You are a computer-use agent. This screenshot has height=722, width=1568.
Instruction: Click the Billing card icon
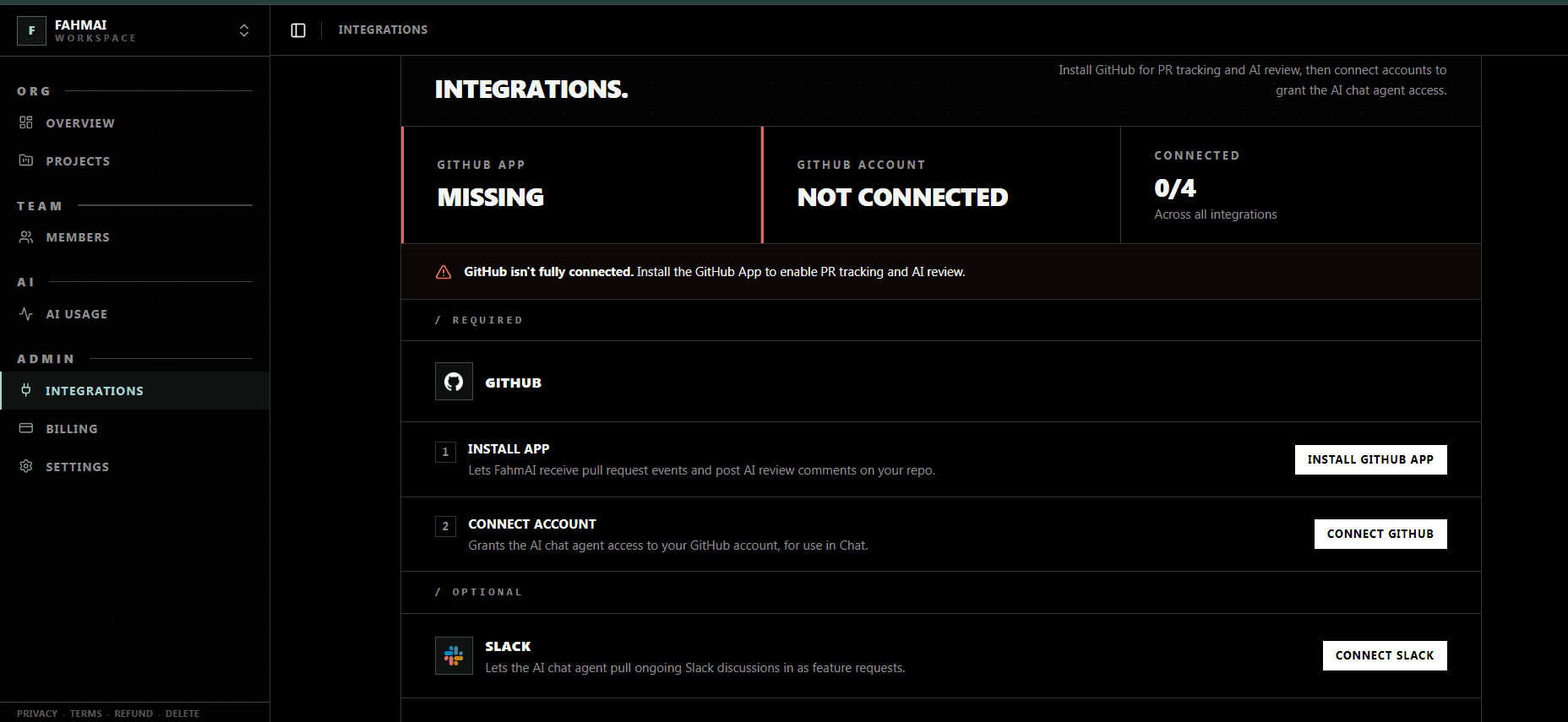(26, 428)
